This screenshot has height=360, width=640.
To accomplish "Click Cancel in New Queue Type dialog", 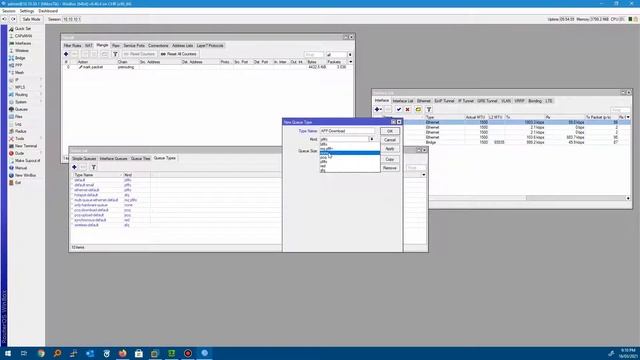I will pos(390,140).
